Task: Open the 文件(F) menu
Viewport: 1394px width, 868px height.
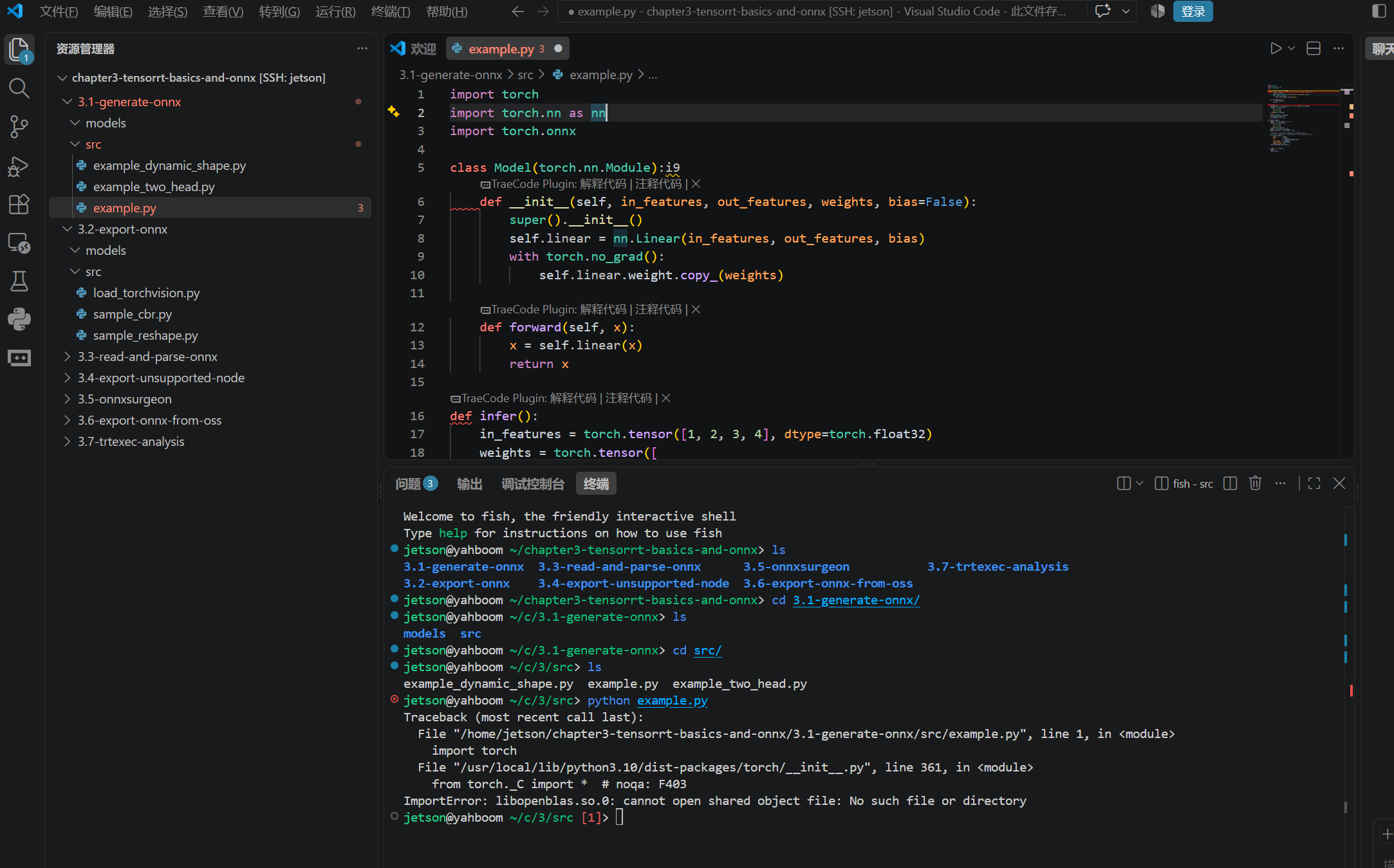Action: tap(59, 12)
